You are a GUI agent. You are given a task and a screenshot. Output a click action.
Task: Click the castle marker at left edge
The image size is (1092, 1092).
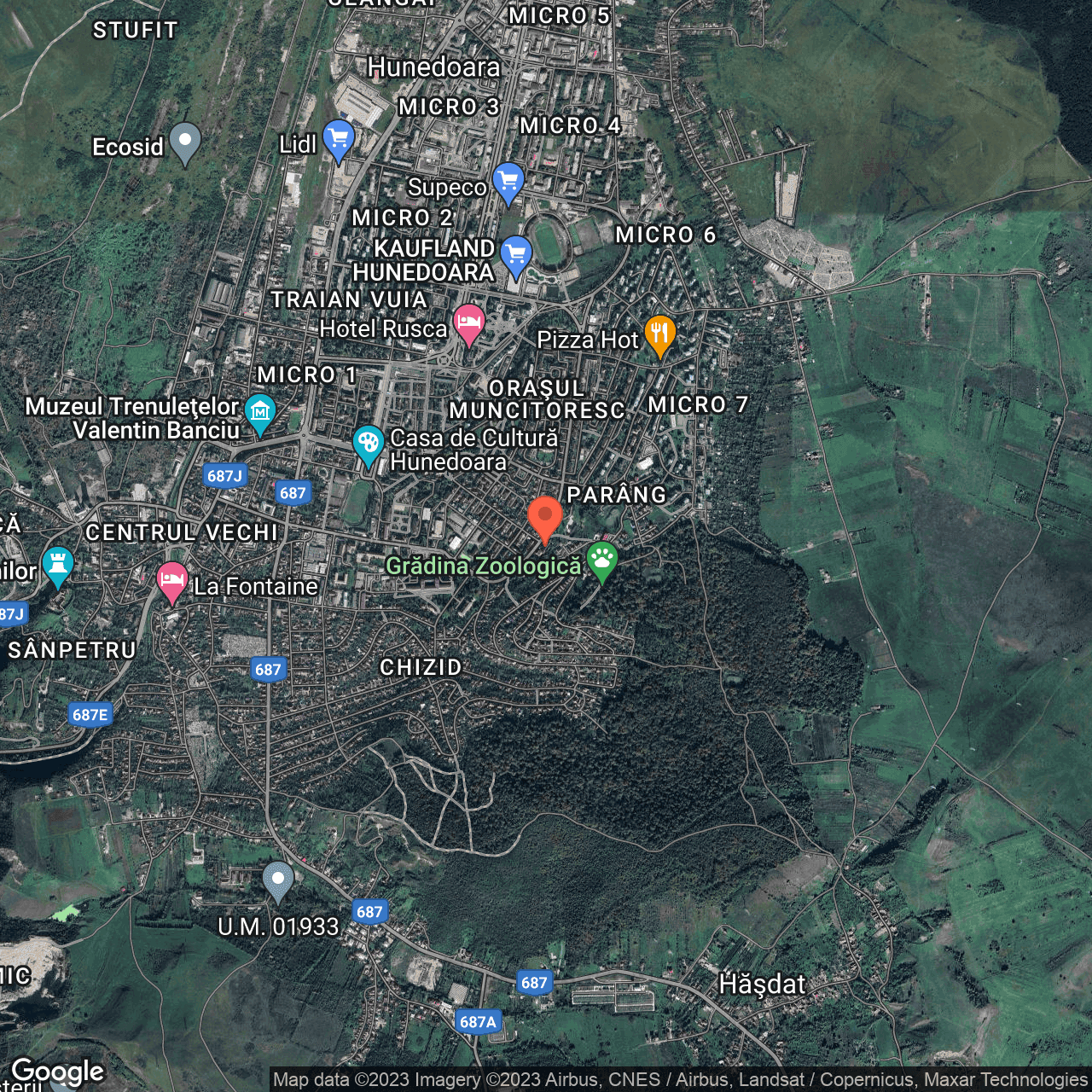[57, 564]
